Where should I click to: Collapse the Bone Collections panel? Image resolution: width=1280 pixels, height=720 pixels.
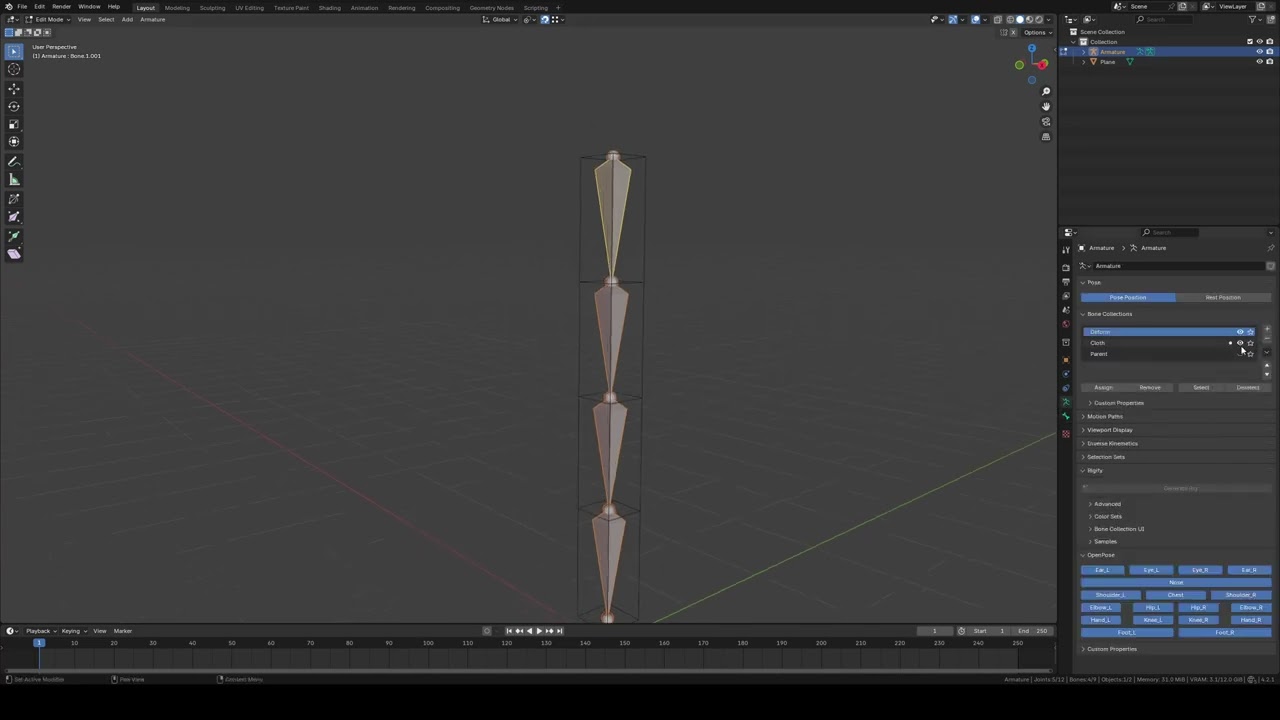click(x=1109, y=314)
